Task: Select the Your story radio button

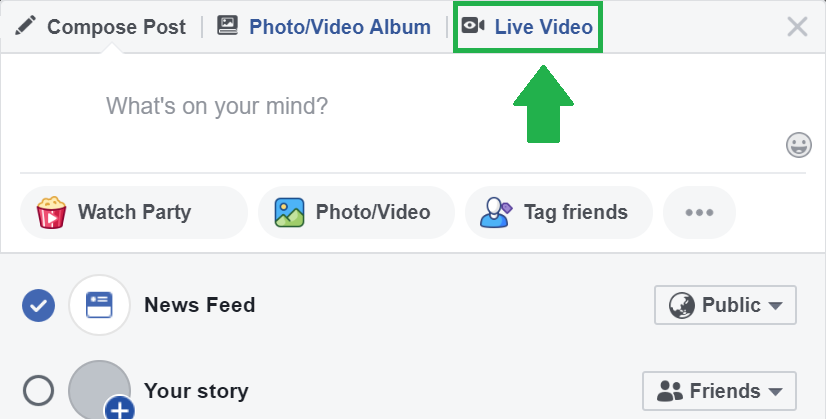Action: point(38,391)
